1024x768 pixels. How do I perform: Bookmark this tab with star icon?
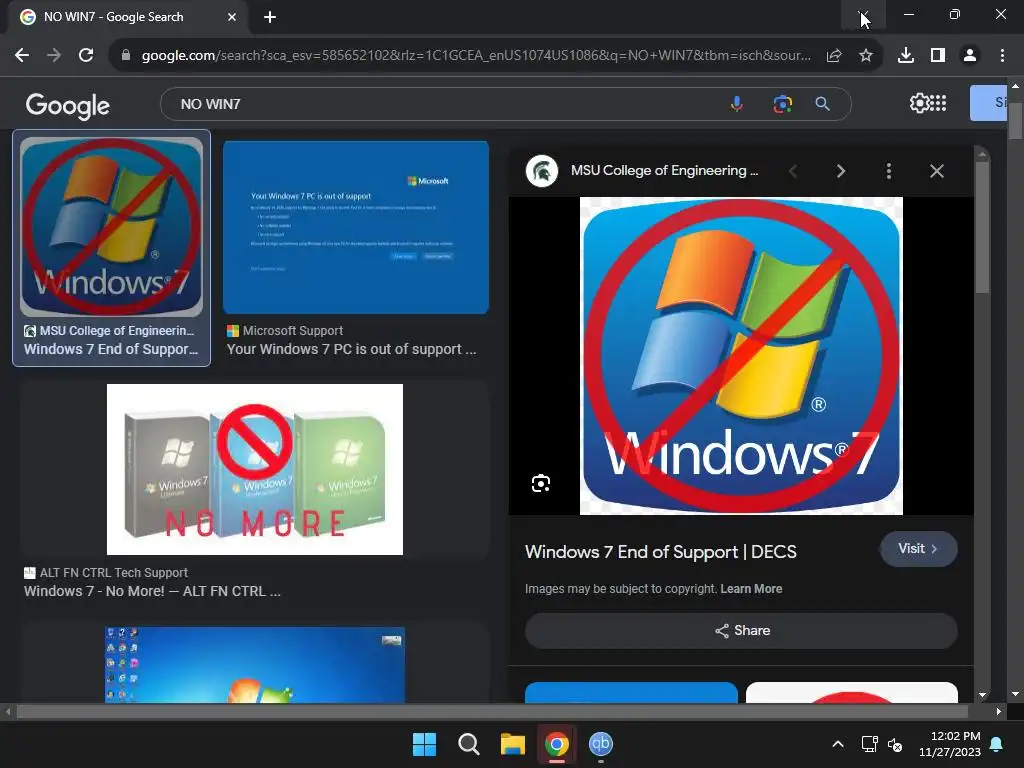[866, 56]
